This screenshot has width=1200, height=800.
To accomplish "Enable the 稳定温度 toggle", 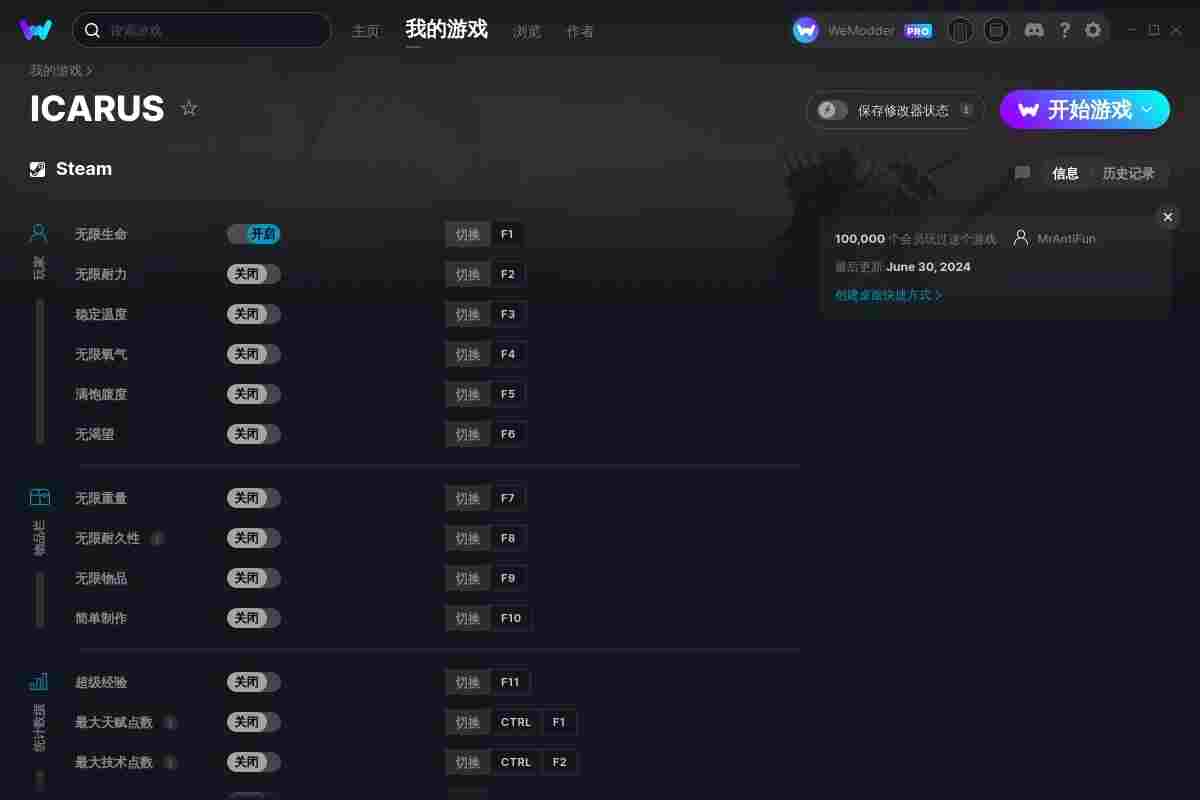I will pyautogui.click(x=254, y=314).
